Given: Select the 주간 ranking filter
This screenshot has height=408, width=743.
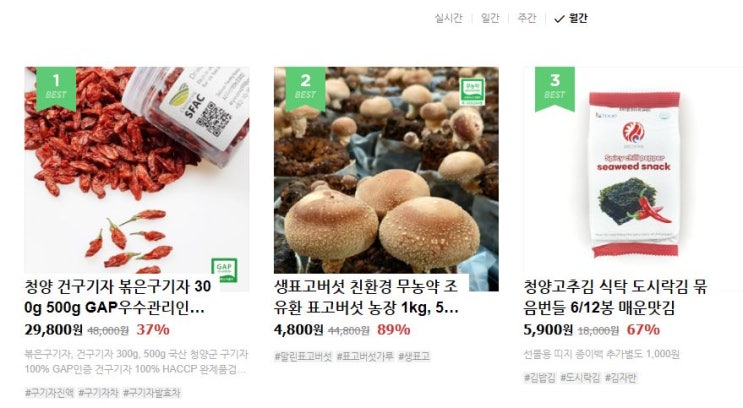Looking at the screenshot, I should click(526, 18).
